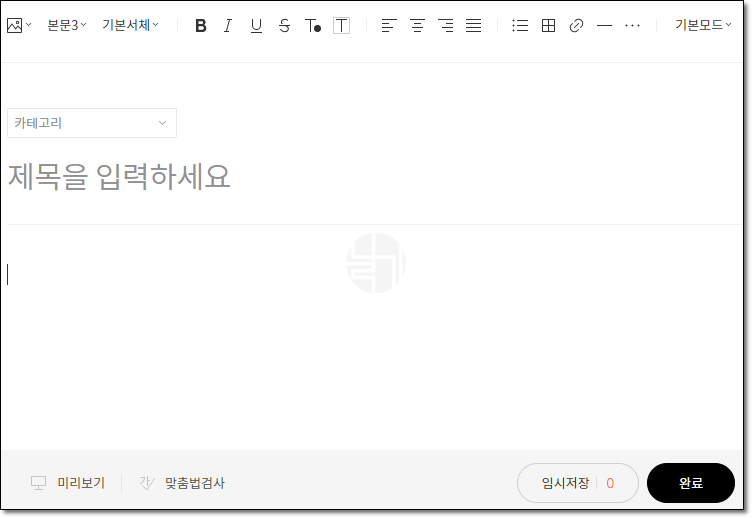Insert a horizontal divider line
The height and width of the screenshot is (518, 752).
tap(604, 25)
